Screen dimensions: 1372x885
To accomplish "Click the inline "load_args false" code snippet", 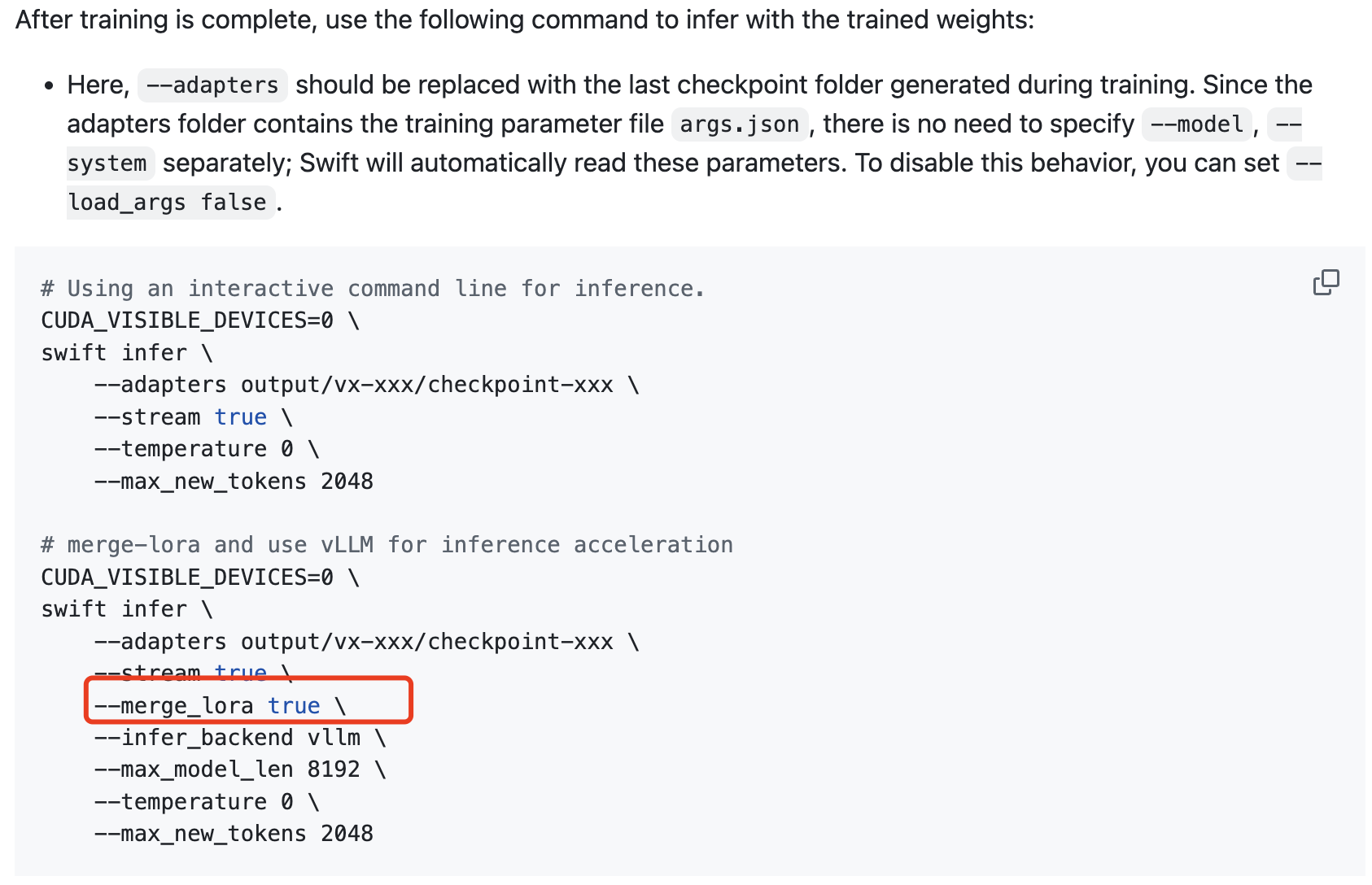I will (x=168, y=203).
